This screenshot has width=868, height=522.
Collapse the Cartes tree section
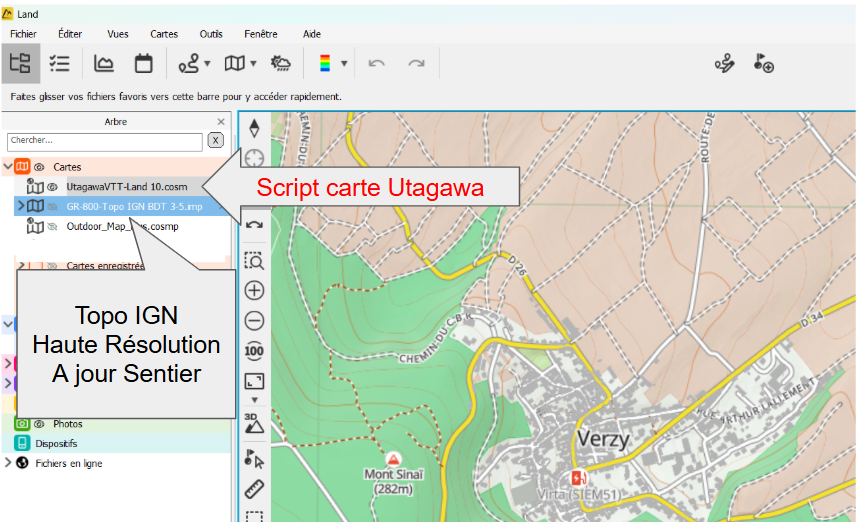[9, 167]
